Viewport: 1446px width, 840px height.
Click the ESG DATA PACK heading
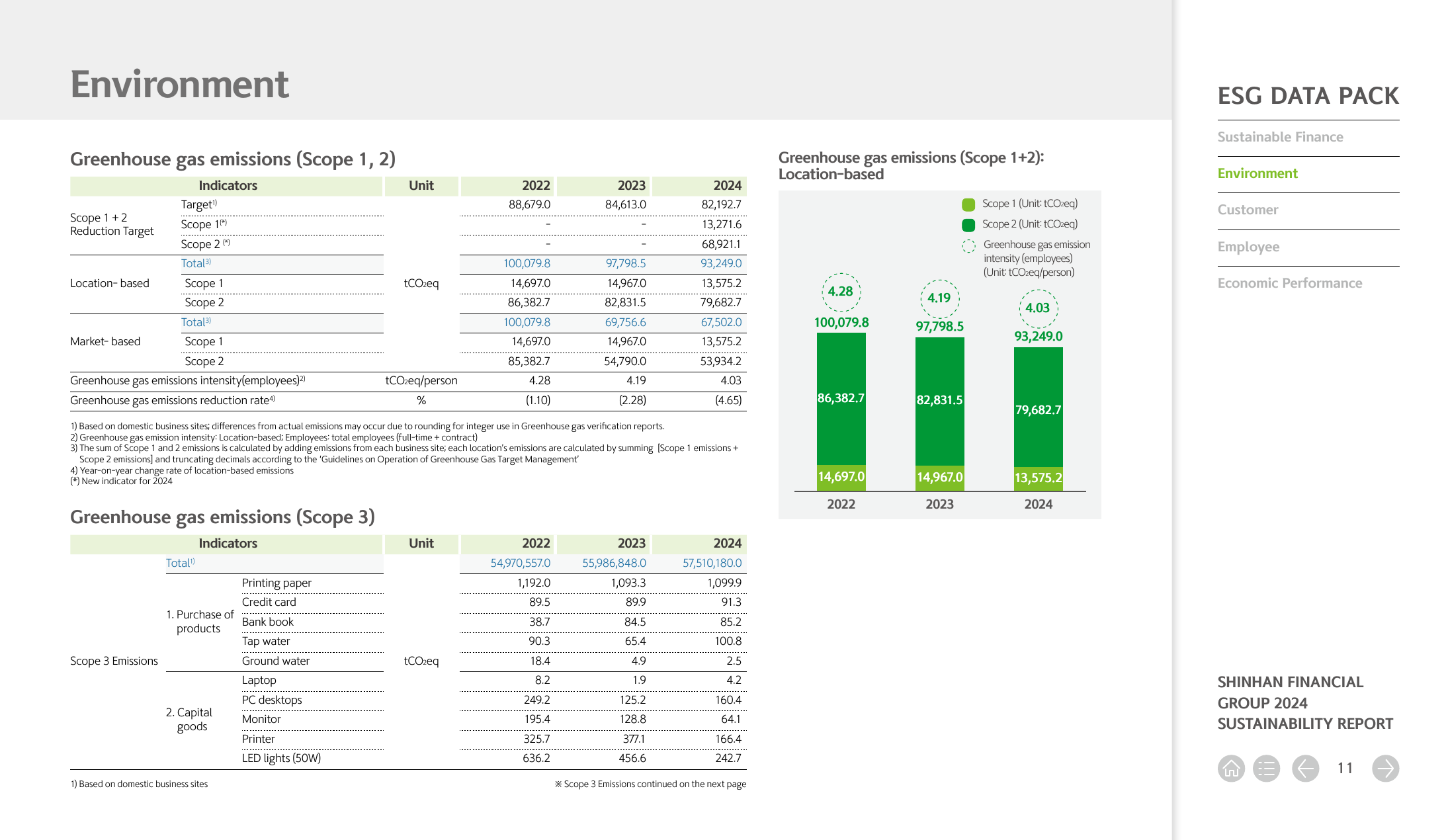(1308, 96)
